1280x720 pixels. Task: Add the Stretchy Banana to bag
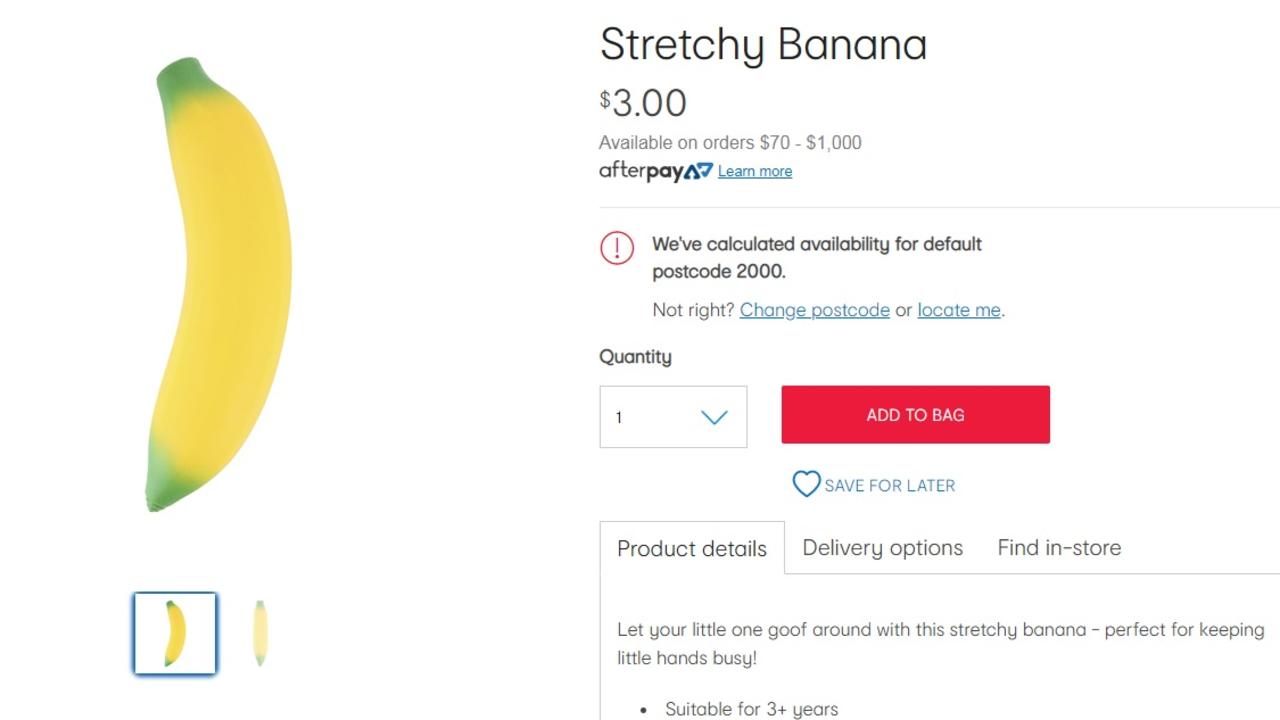pyautogui.click(x=916, y=415)
